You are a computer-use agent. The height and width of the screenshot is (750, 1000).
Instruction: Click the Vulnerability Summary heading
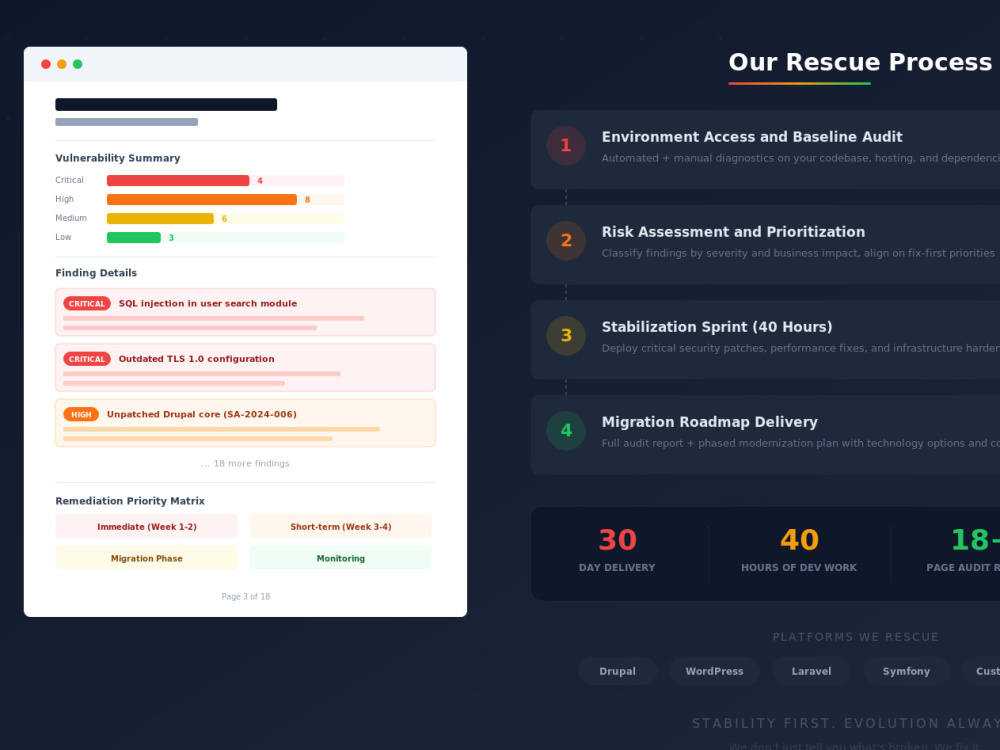pos(118,158)
